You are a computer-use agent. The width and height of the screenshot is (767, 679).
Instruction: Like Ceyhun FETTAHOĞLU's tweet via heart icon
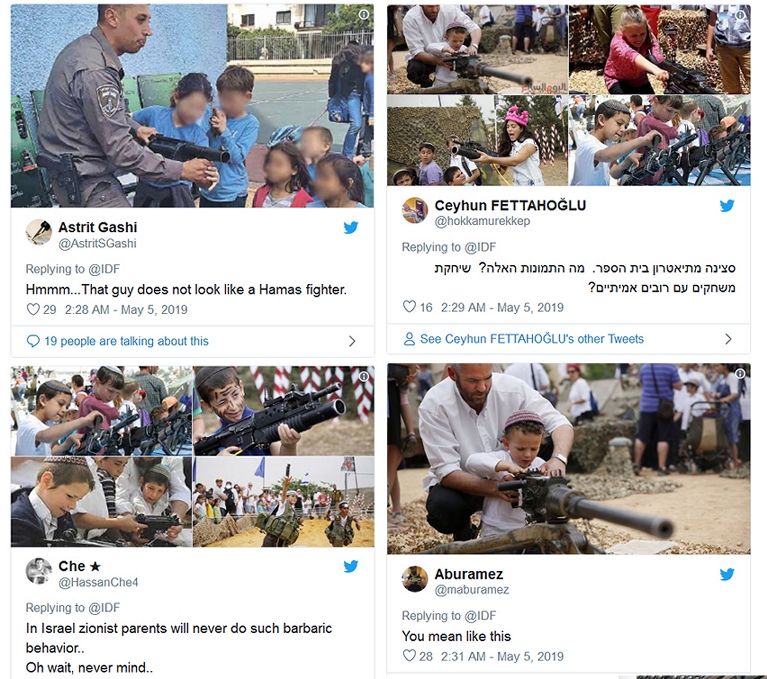(x=409, y=307)
